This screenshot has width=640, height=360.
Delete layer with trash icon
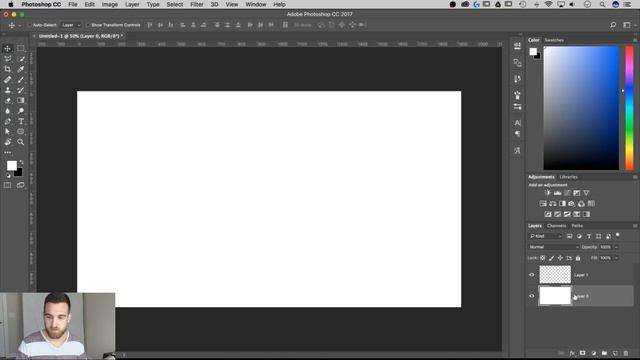(x=626, y=353)
